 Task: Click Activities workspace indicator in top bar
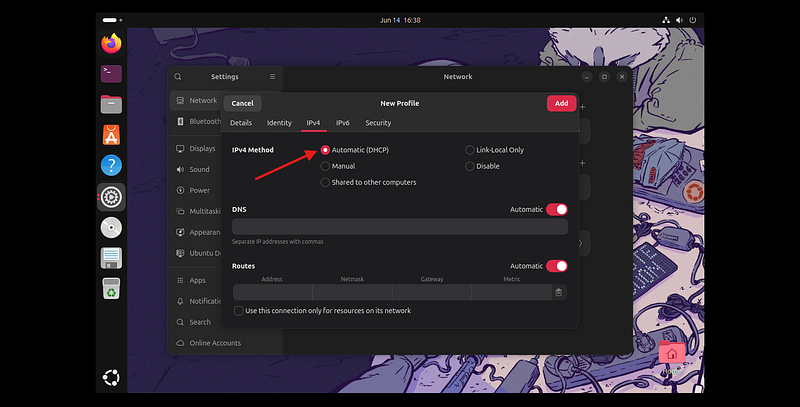click(112, 20)
